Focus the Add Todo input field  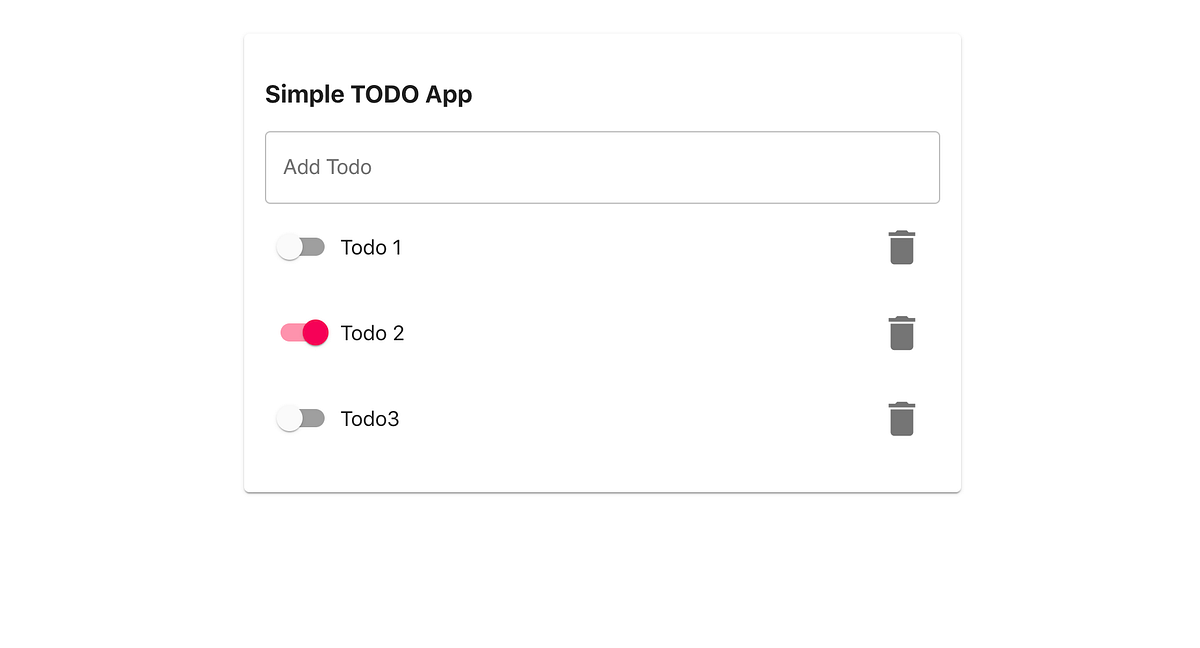[x=602, y=167]
